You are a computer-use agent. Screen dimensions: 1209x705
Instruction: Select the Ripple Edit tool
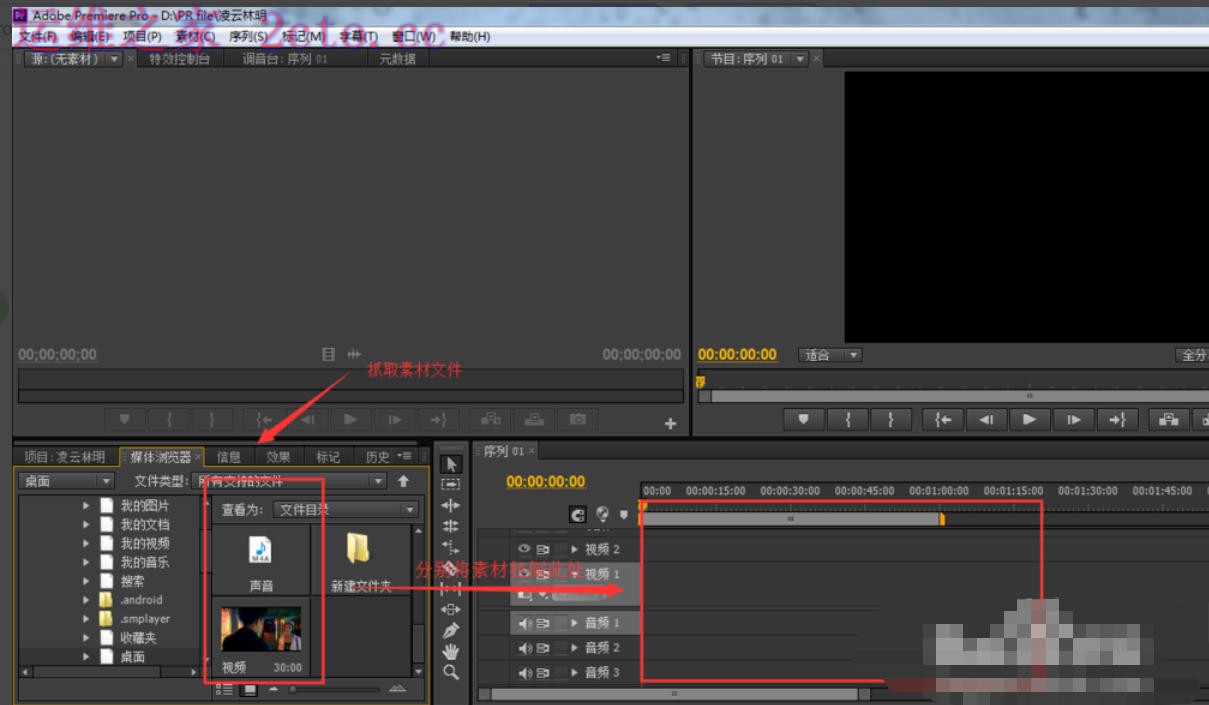(x=450, y=505)
